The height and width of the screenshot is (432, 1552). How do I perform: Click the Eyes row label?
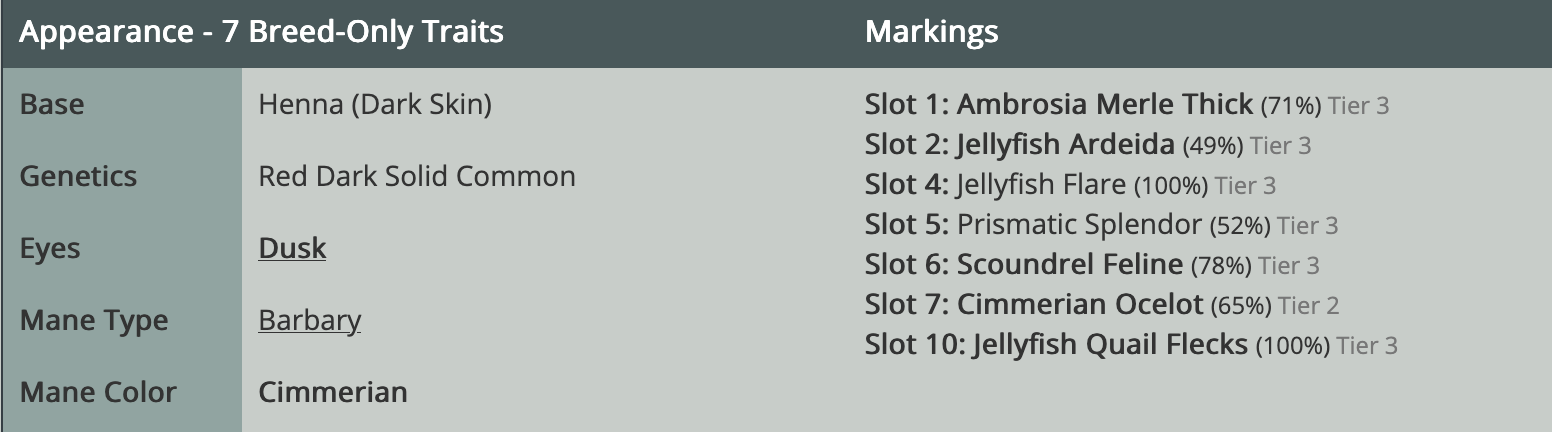point(49,249)
